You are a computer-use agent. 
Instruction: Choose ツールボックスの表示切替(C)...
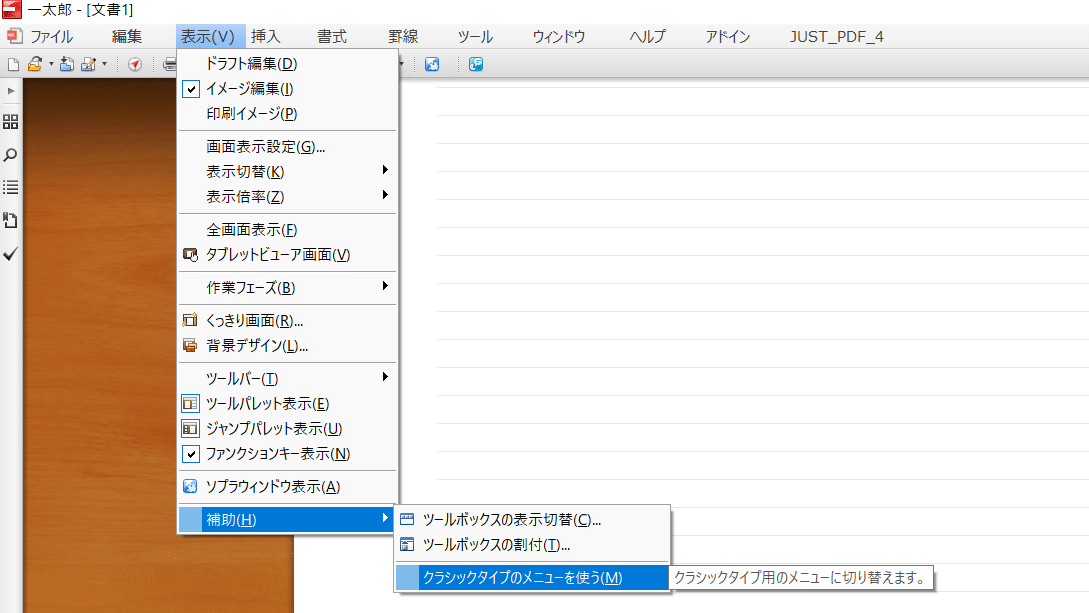click(x=531, y=520)
